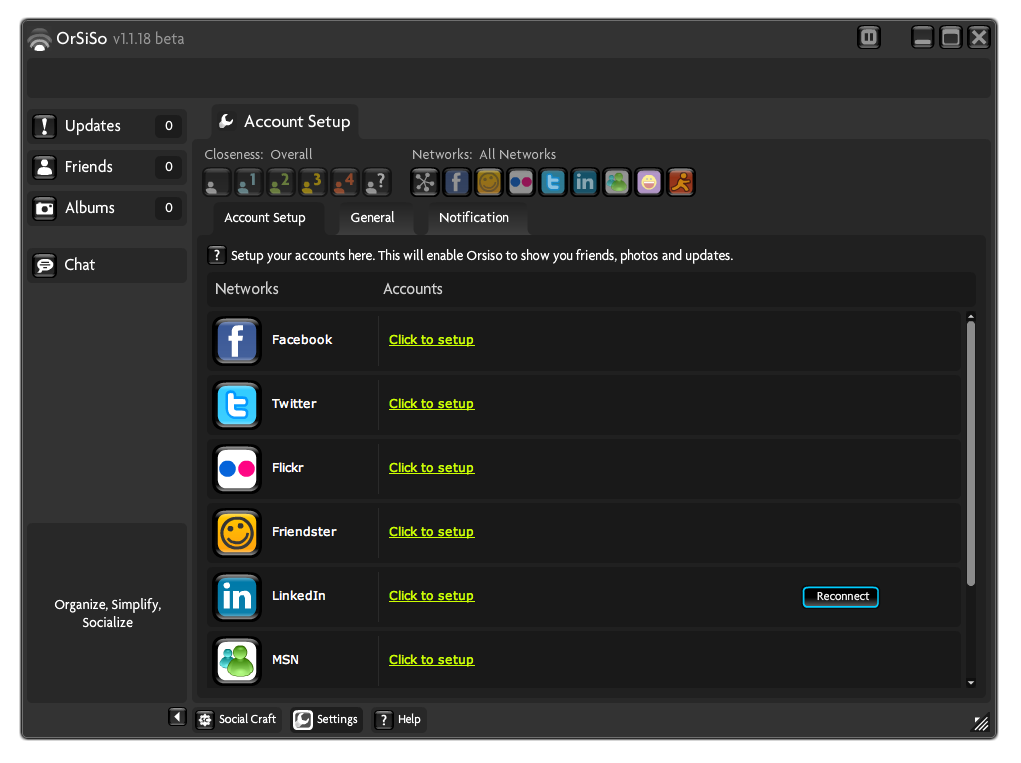This screenshot has width=1021, height=763.
Task: Click the large LinkedIn logo in the accounts list
Action: (x=237, y=596)
